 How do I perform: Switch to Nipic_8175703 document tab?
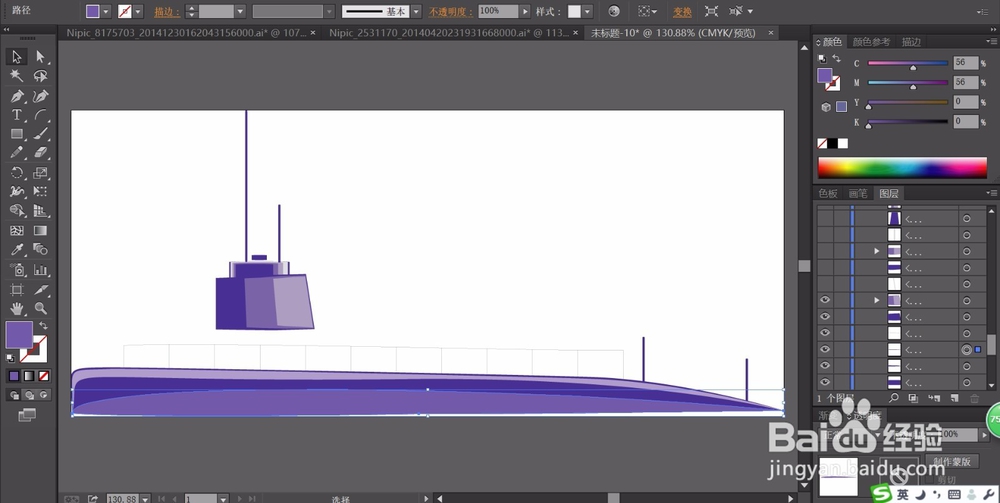click(186, 33)
